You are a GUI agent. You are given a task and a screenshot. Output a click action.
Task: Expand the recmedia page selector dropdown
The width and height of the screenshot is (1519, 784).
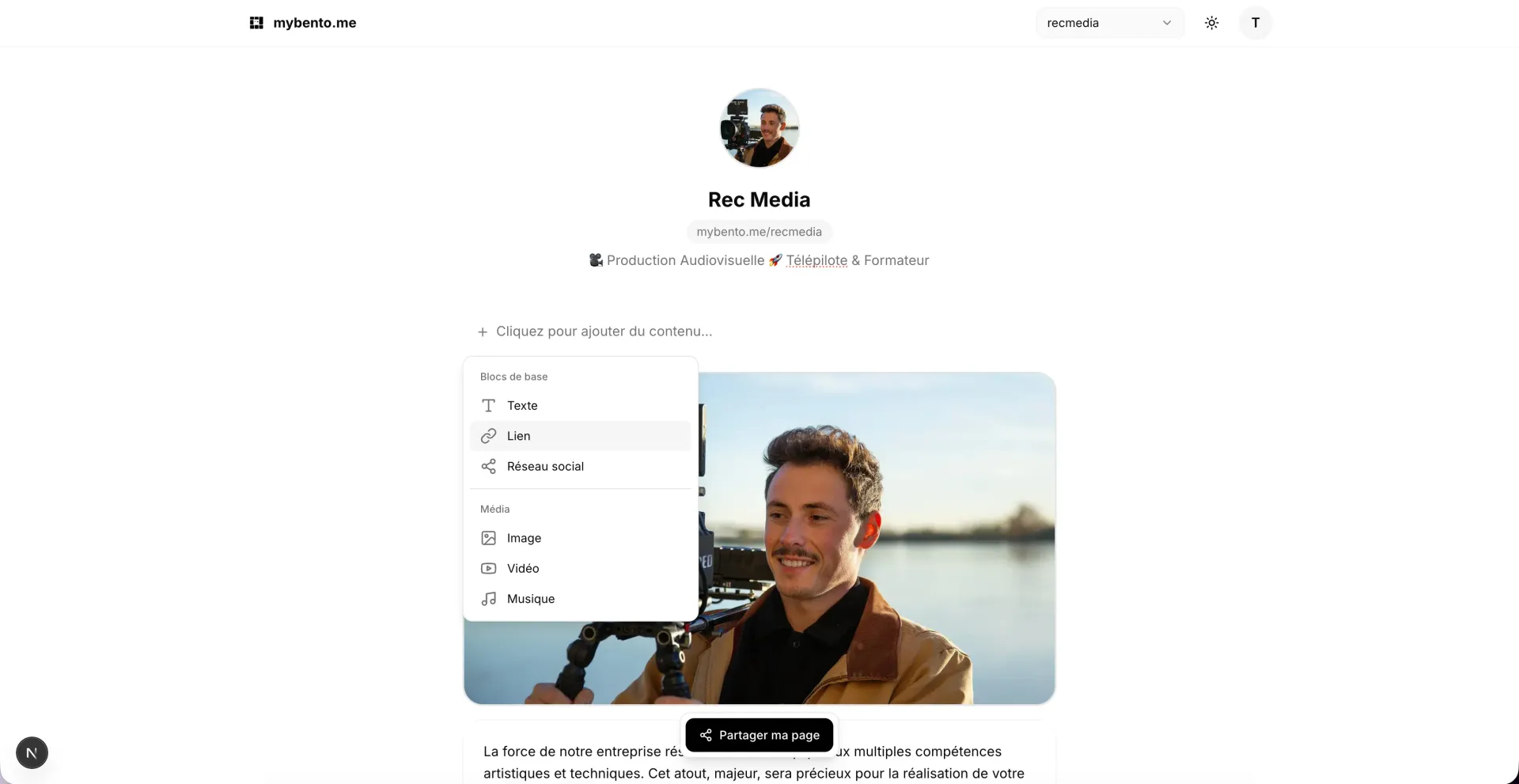pos(1110,23)
